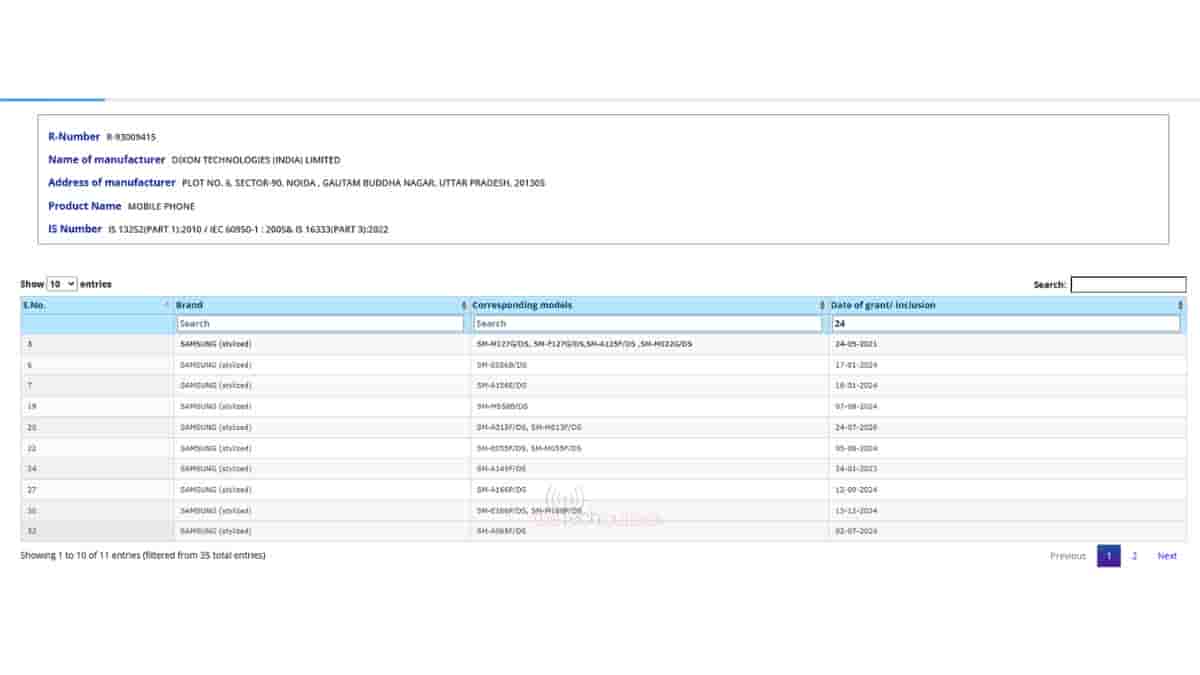Sort table by the Brand column arrows
The width and height of the screenshot is (1200, 675).
pos(462,305)
